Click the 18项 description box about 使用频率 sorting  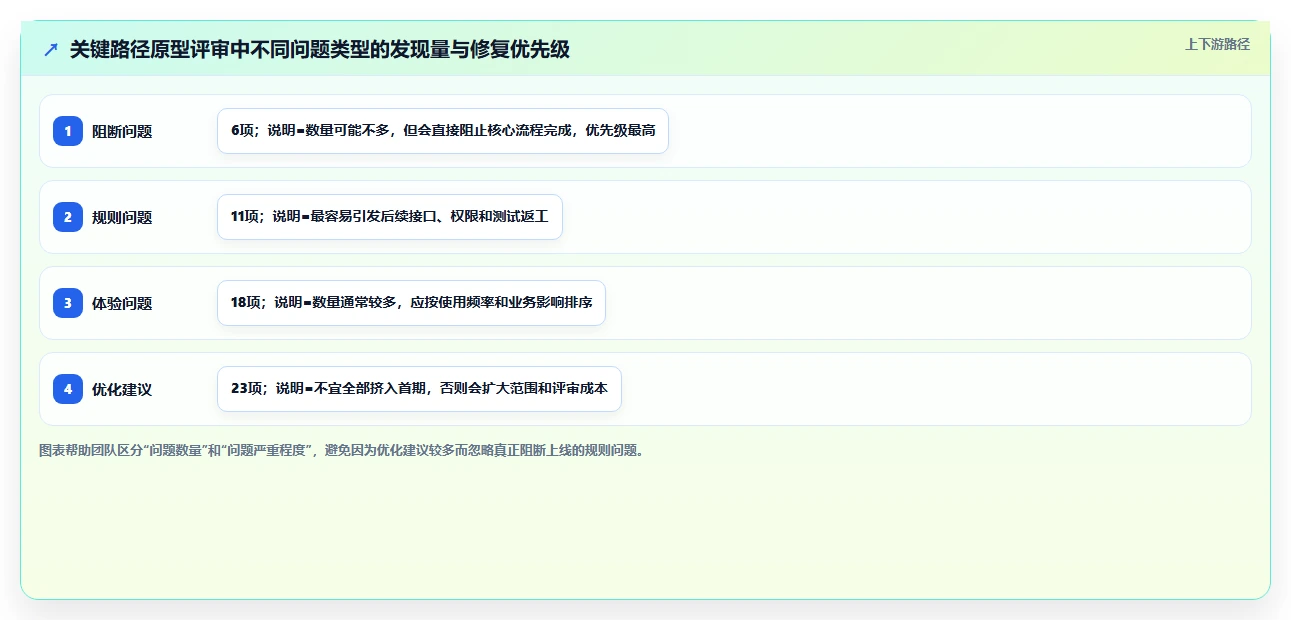pos(411,303)
